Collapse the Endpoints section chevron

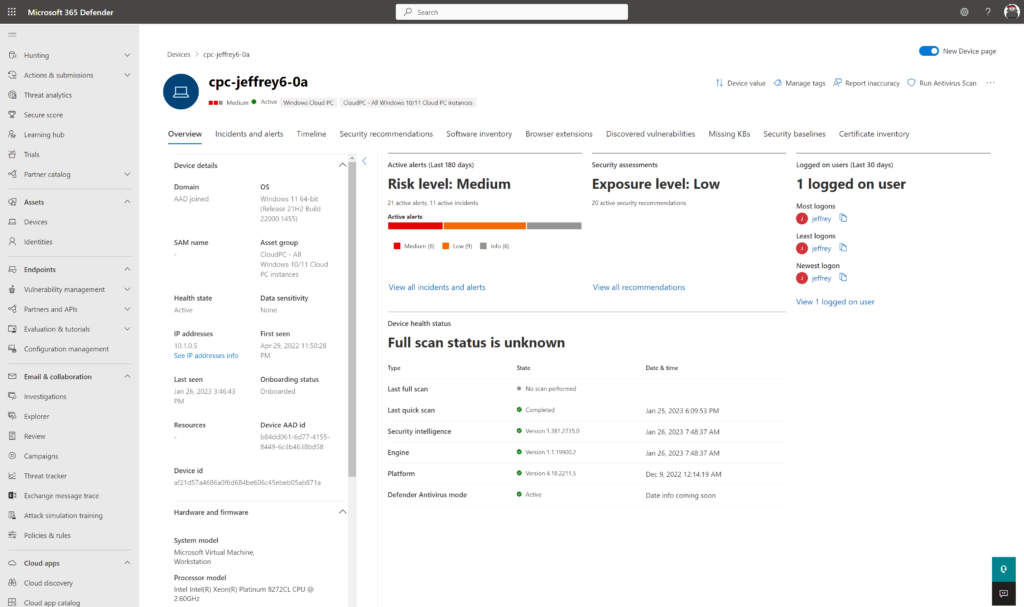[x=127, y=269]
